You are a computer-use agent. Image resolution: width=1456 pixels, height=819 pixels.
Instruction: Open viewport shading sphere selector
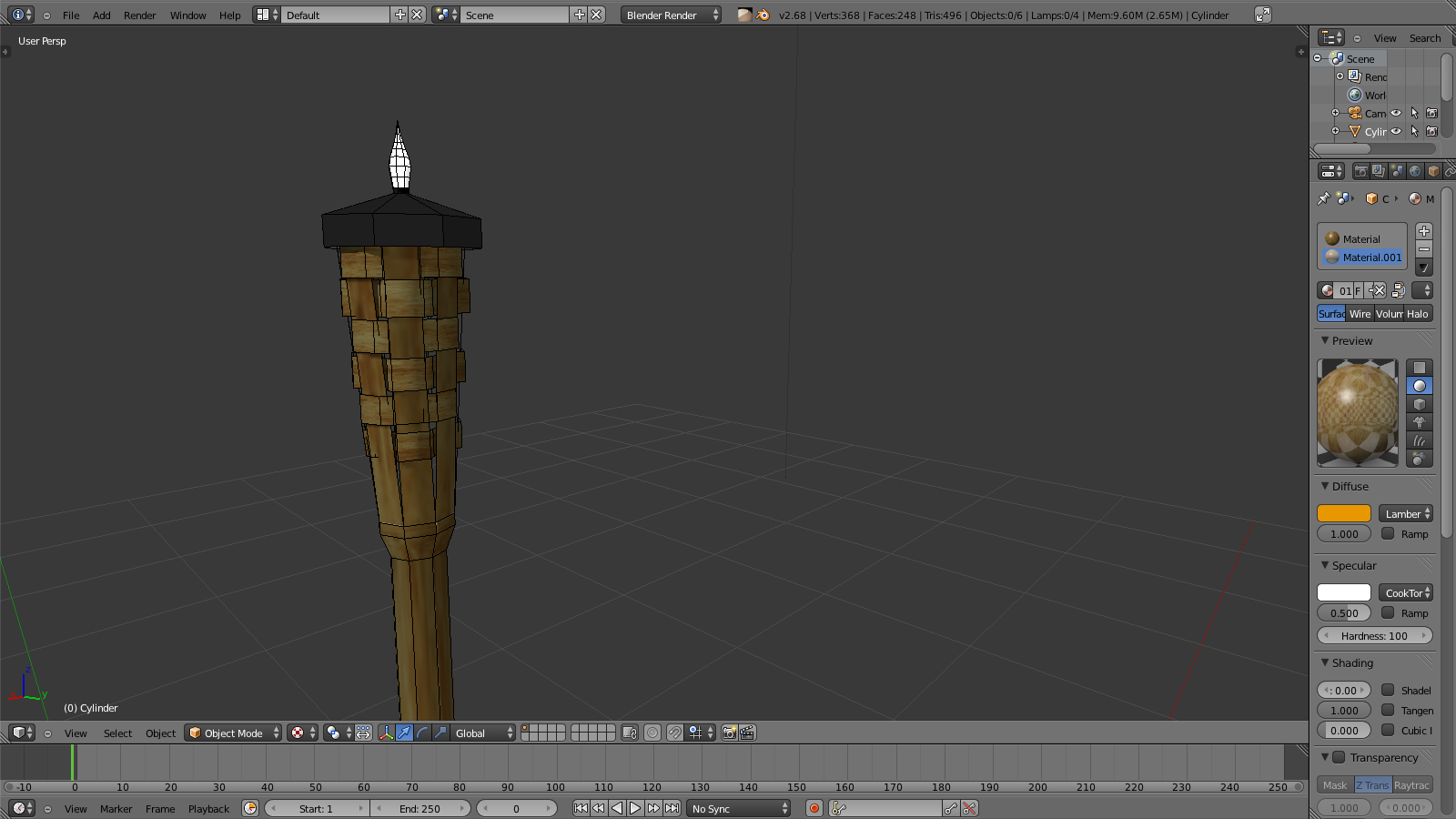pyautogui.click(x=302, y=733)
